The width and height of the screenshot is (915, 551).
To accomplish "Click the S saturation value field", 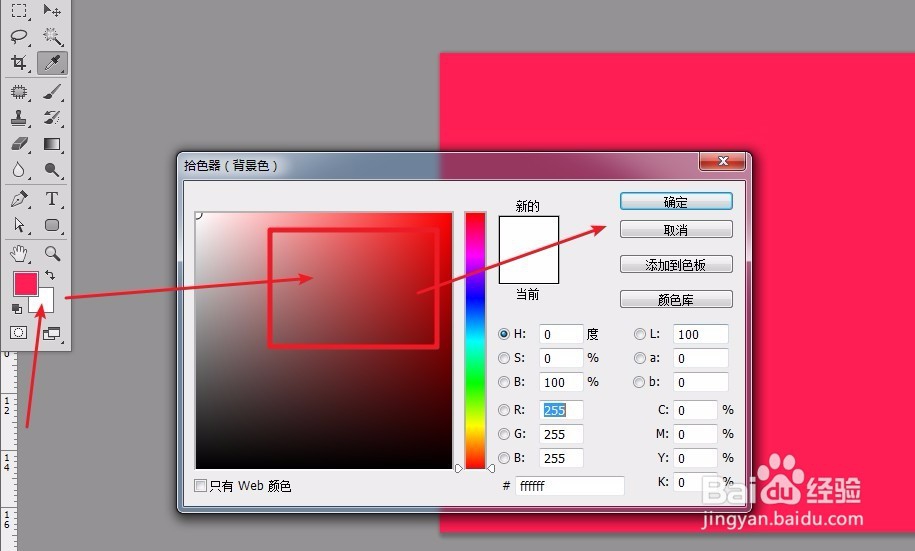I will coord(561,358).
